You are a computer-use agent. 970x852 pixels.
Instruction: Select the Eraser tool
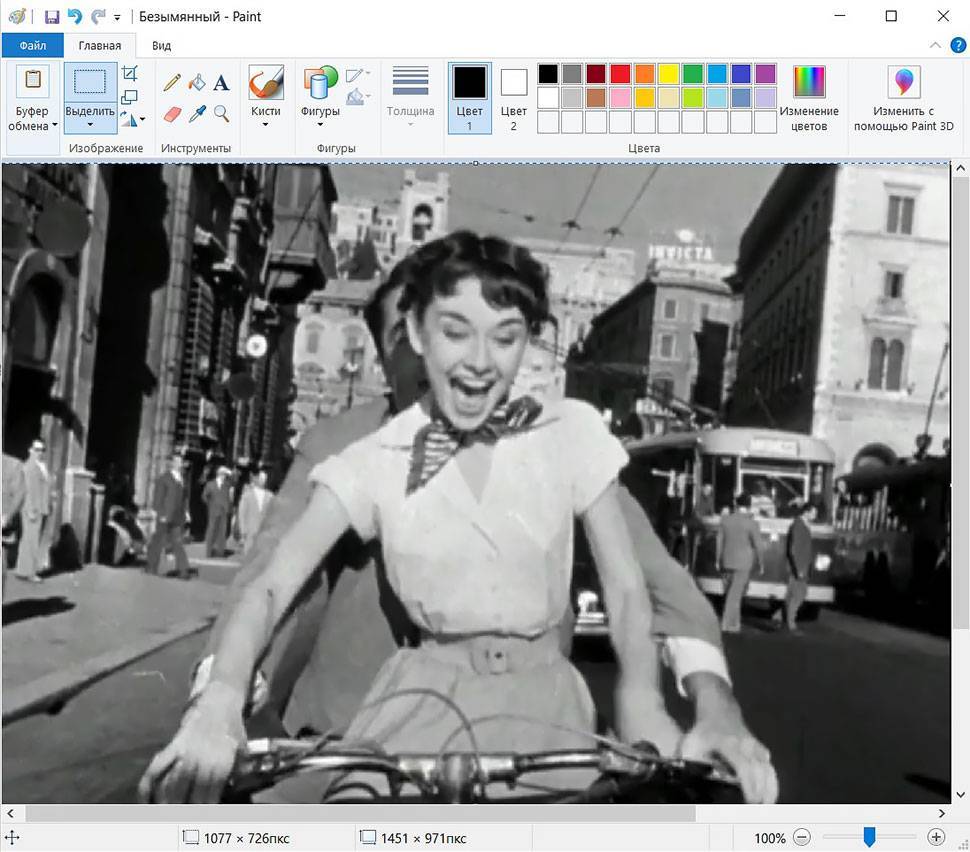pyautogui.click(x=172, y=114)
